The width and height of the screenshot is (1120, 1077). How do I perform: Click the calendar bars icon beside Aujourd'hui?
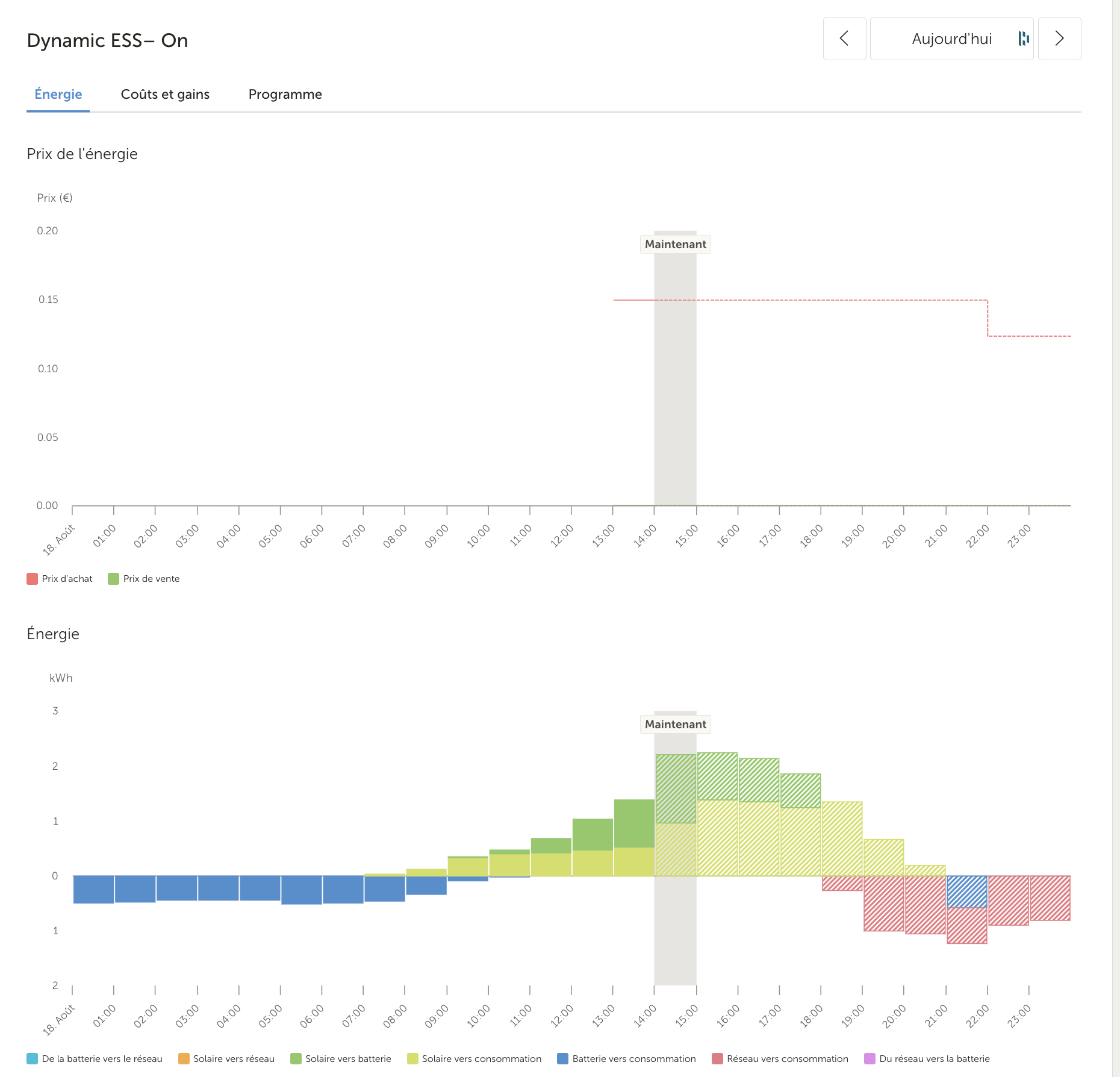[x=1023, y=39]
